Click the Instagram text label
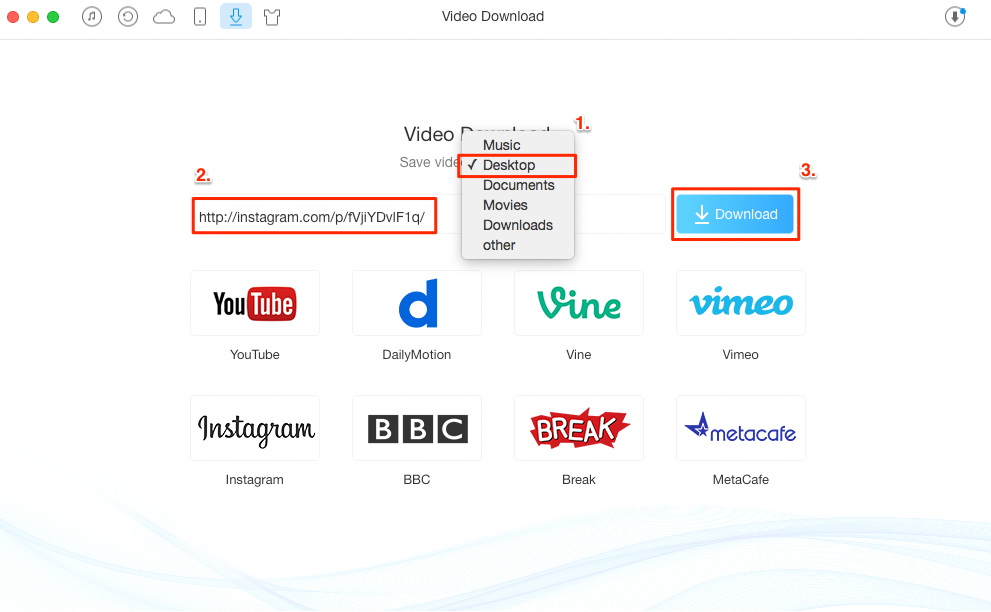The image size is (991, 612). point(255,480)
